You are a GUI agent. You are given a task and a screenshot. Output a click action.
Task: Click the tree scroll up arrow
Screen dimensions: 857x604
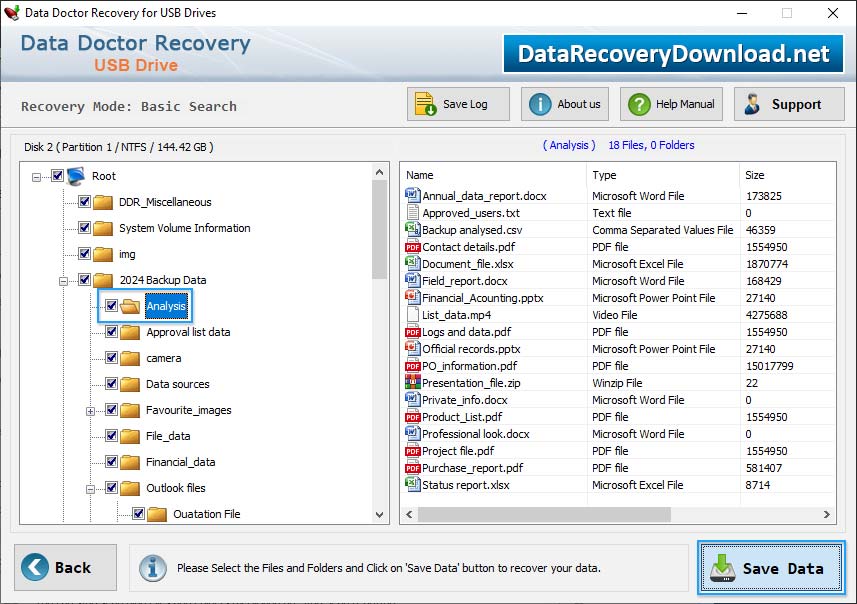(x=379, y=172)
